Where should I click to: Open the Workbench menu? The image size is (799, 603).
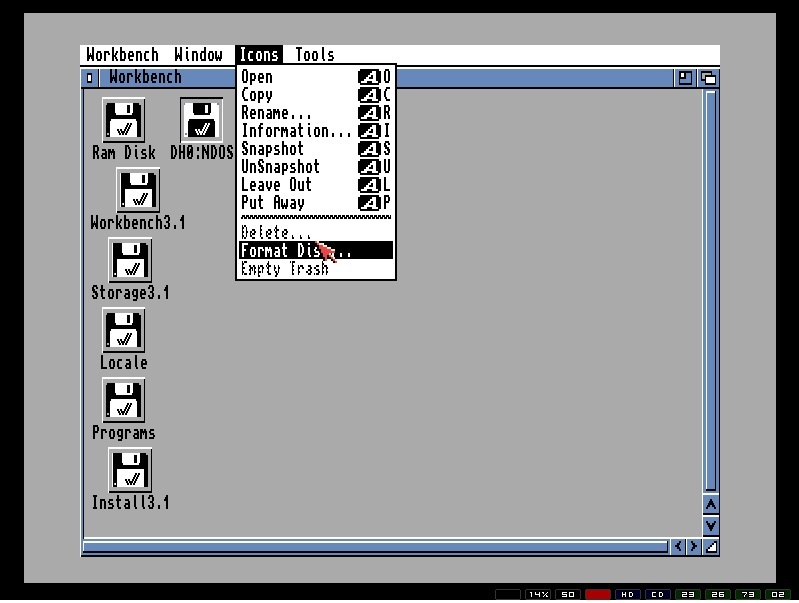[122, 55]
